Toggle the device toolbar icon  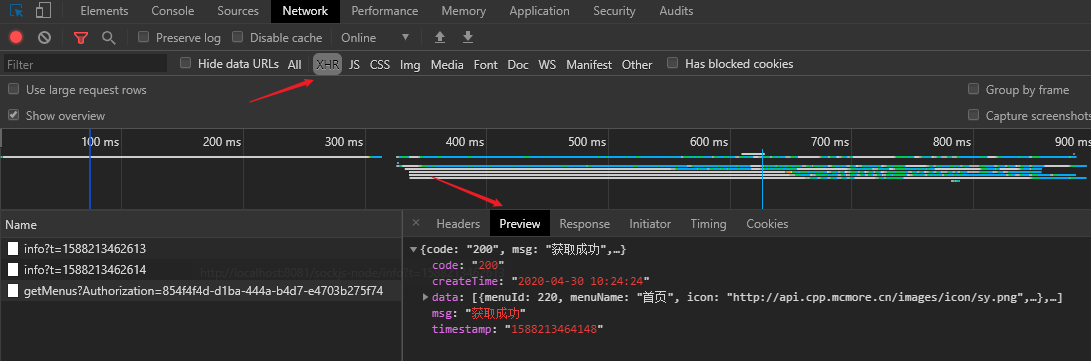coord(43,10)
